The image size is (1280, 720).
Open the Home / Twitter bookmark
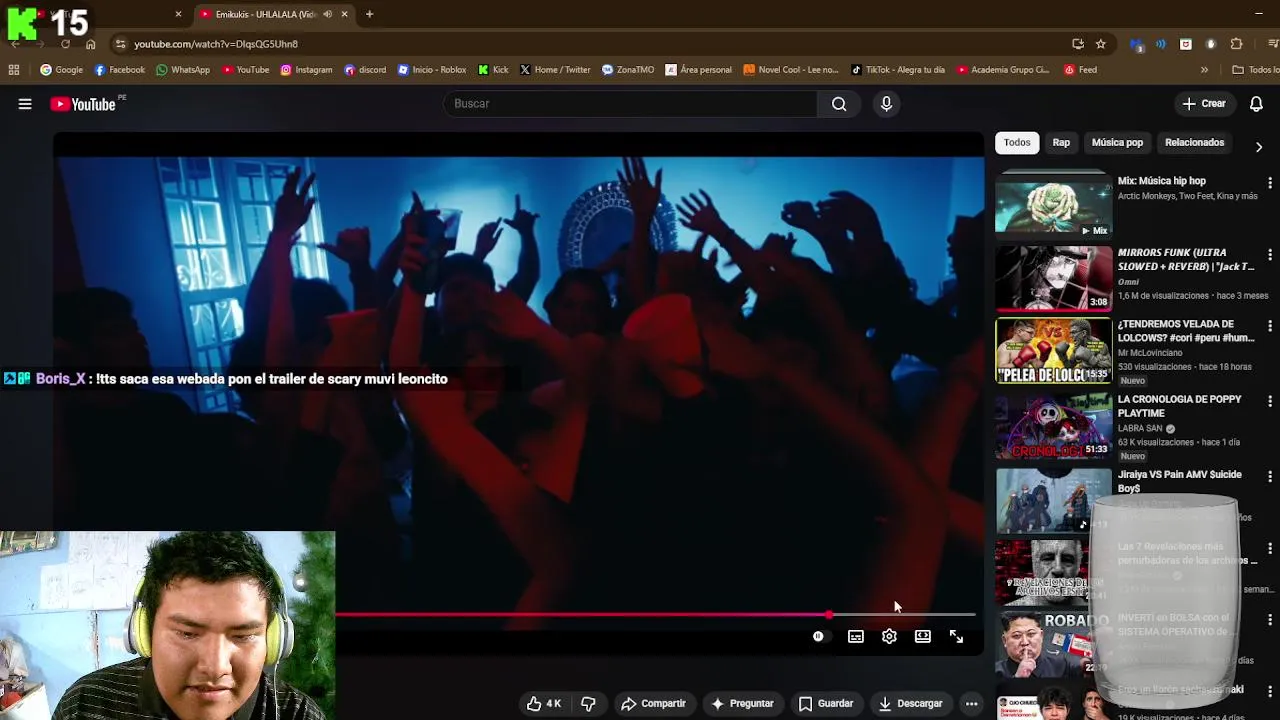click(x=555, y=70)
